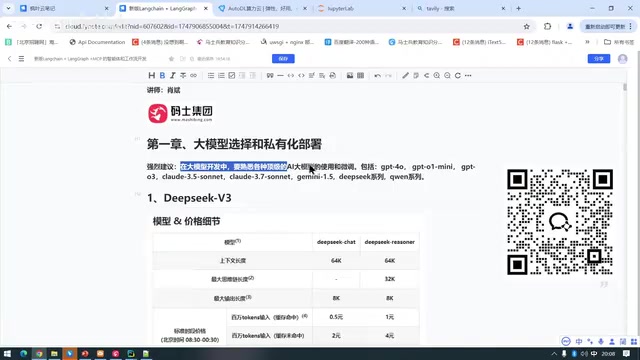Open the File Explorer taskbar icon

click(x=54, y=353)
